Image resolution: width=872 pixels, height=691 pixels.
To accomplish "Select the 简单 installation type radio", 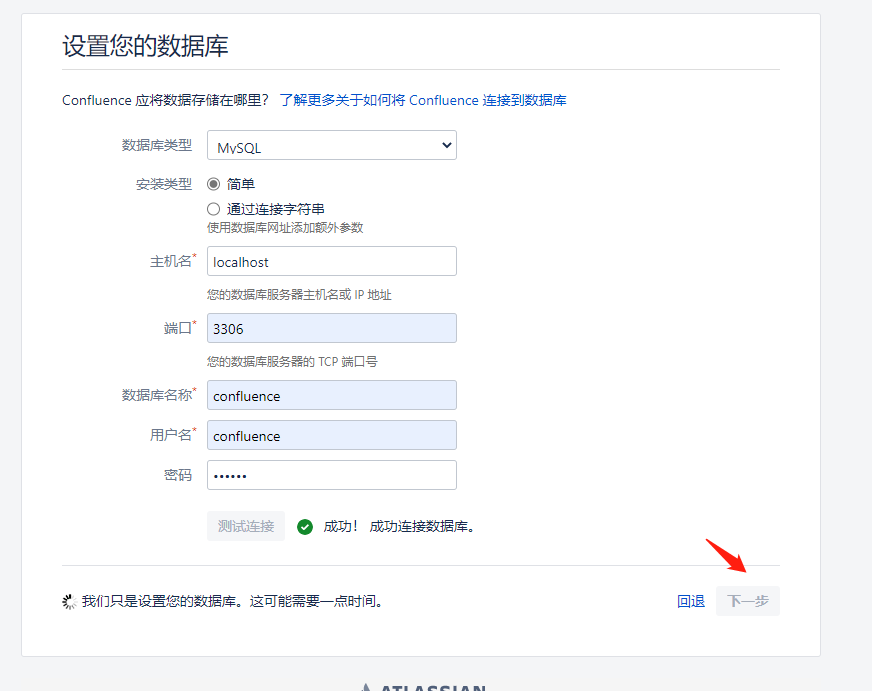I will coord(214,184).
